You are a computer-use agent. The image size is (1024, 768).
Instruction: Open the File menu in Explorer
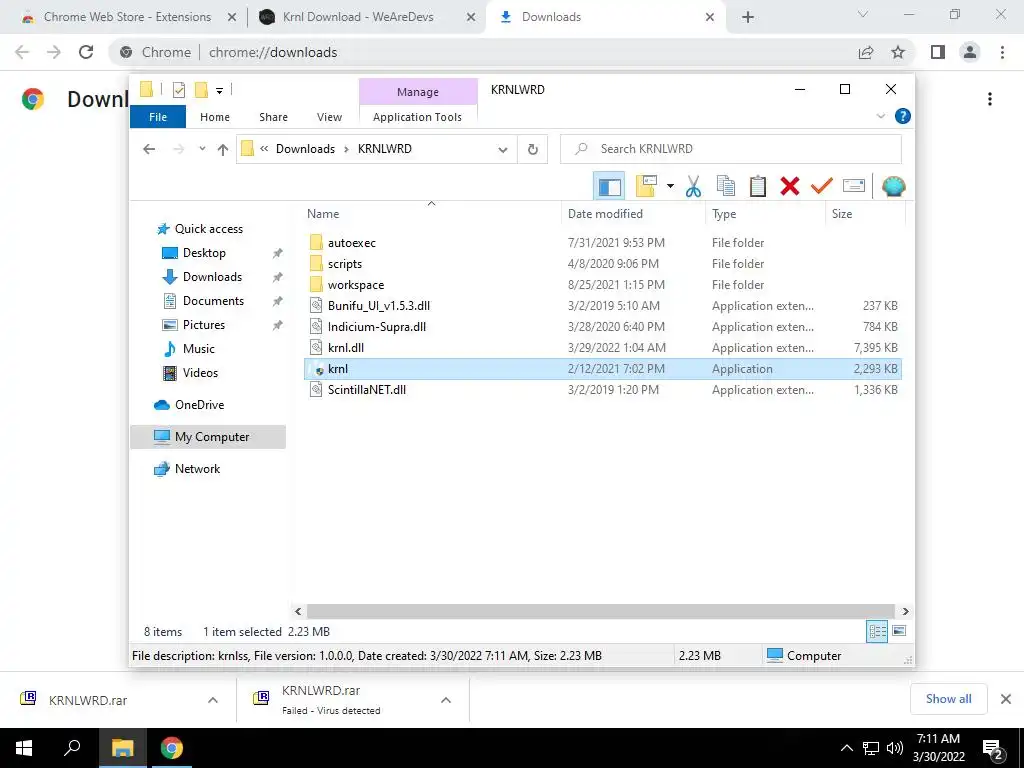(x=158, y=117)
